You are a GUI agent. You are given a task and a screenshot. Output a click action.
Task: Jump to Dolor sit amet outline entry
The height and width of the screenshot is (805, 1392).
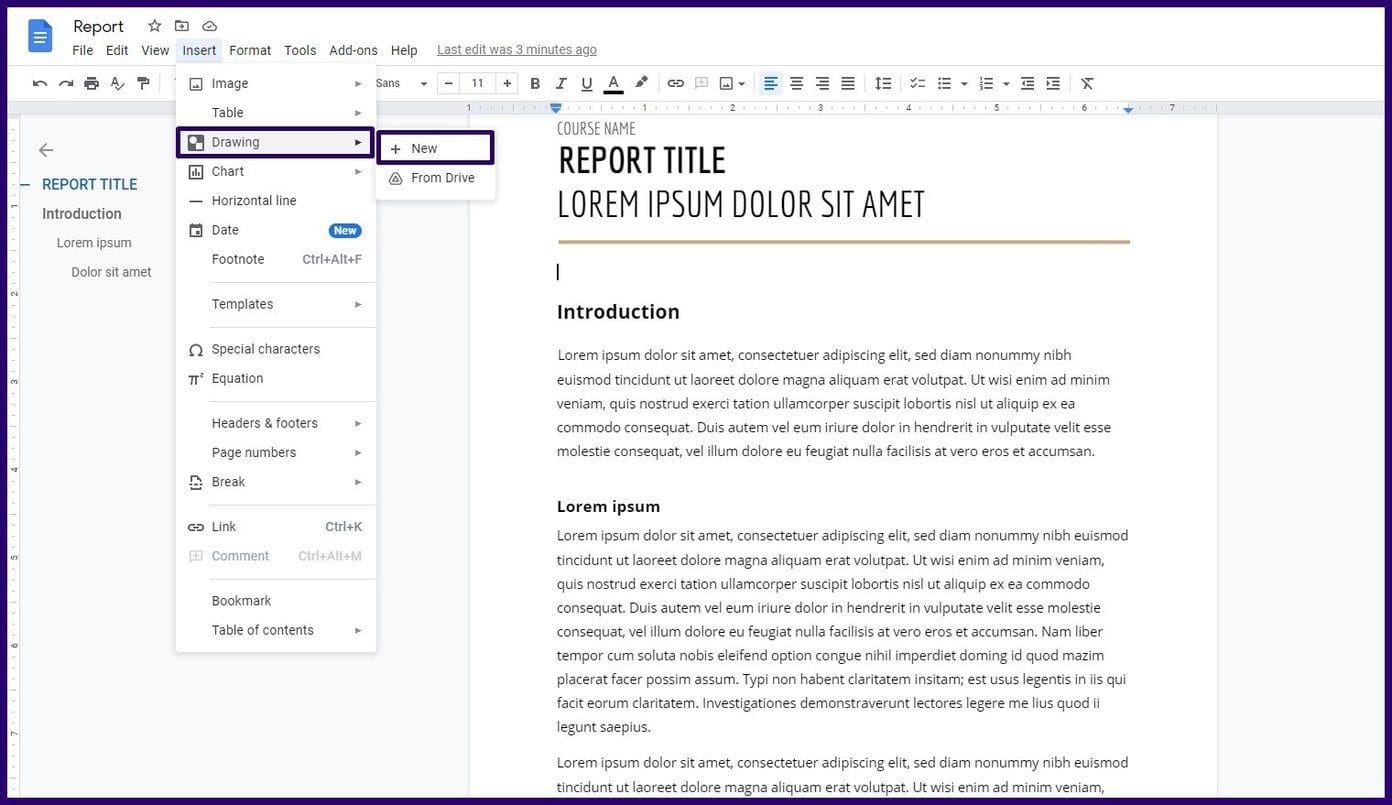point(111,272)
